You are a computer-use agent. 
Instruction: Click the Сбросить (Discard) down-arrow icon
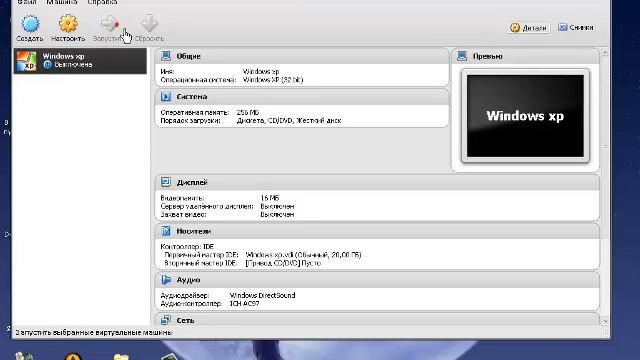149,23
